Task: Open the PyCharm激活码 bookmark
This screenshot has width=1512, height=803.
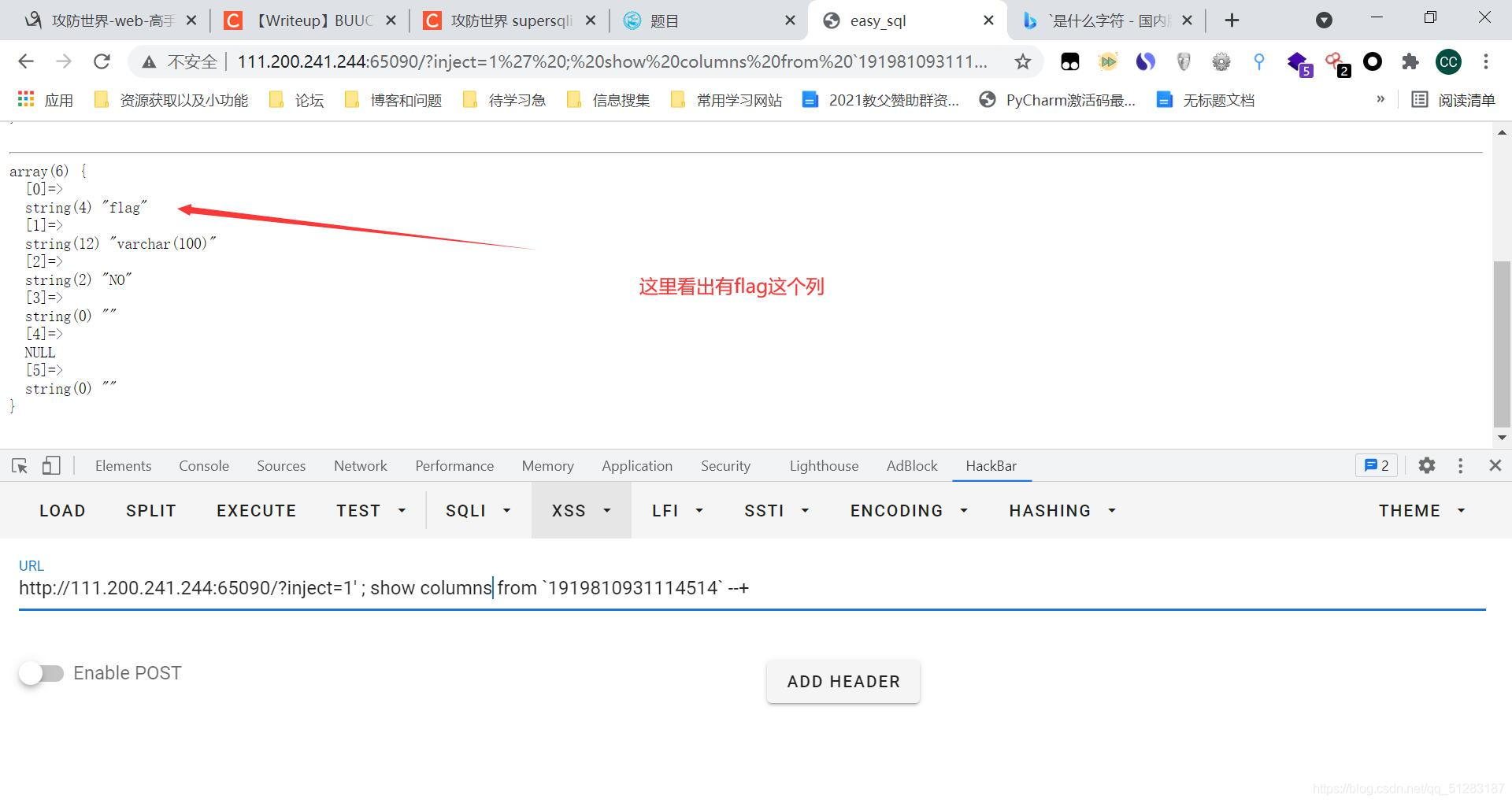Action: tap(1058, 99)
